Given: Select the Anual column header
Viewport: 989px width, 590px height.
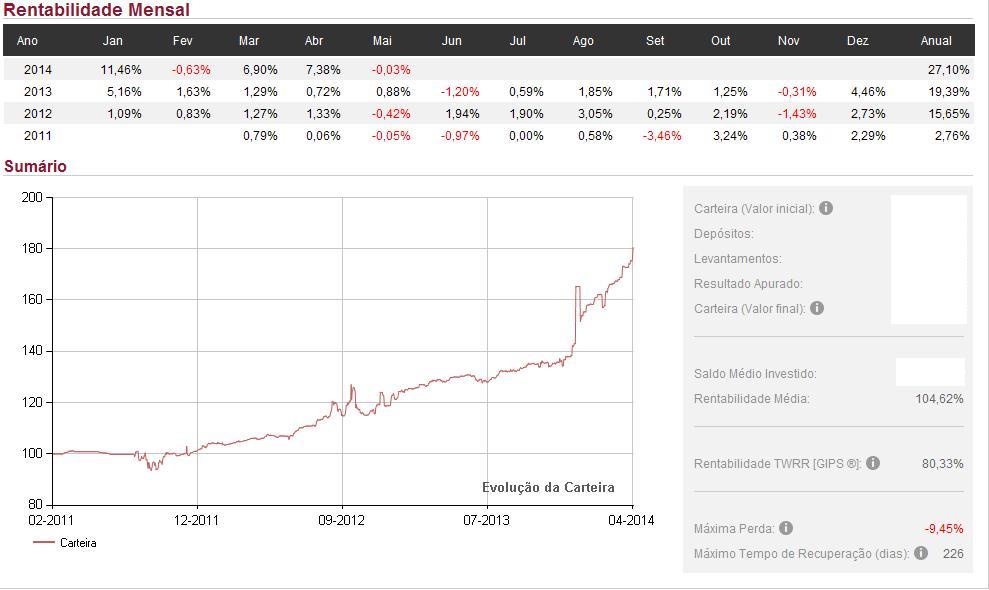Looking at the screenshot, I should (x=936, y=41).
